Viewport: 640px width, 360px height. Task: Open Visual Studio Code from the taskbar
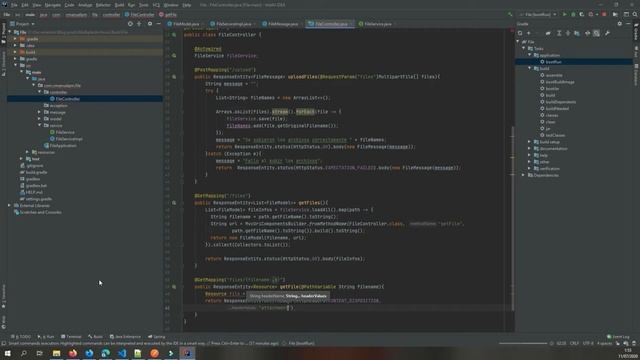click(122, 353)
